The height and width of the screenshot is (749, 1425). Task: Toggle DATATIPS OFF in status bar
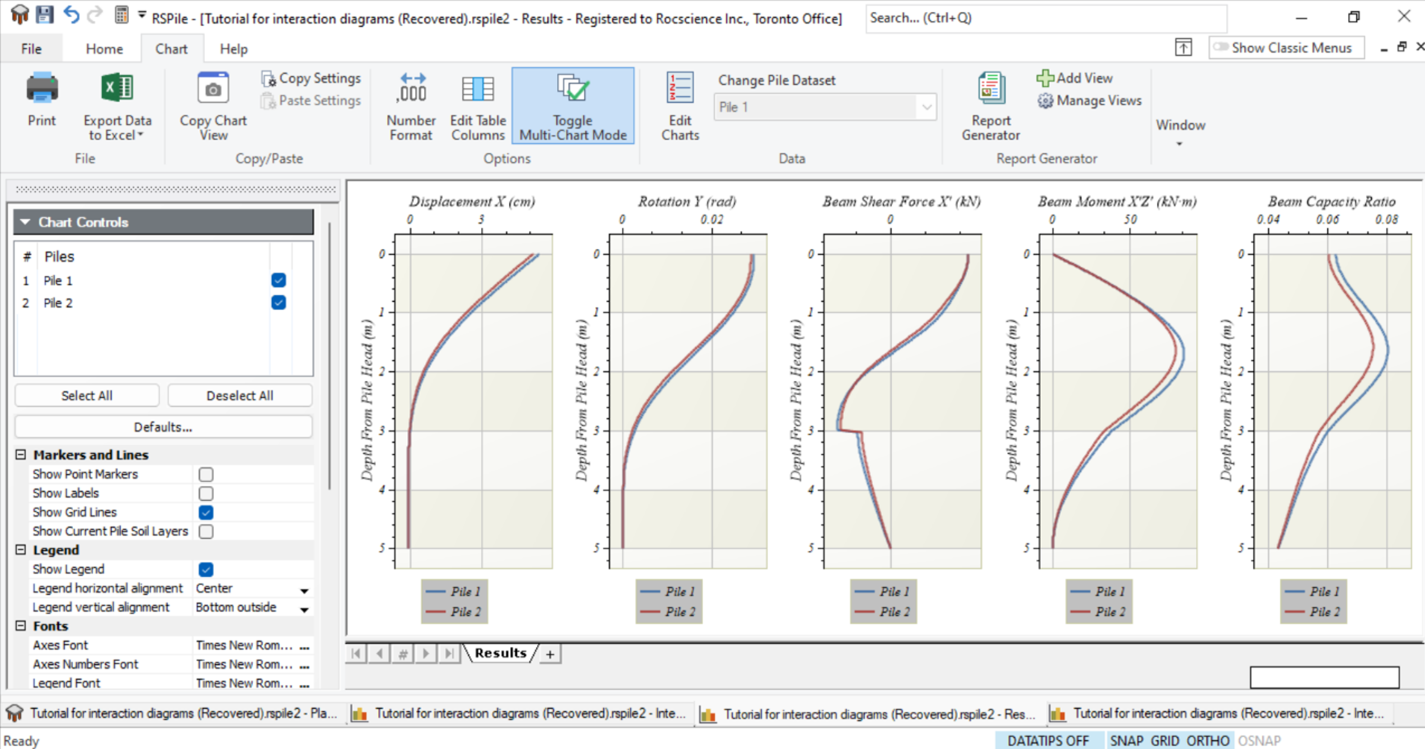click(x=1048, y=741)
